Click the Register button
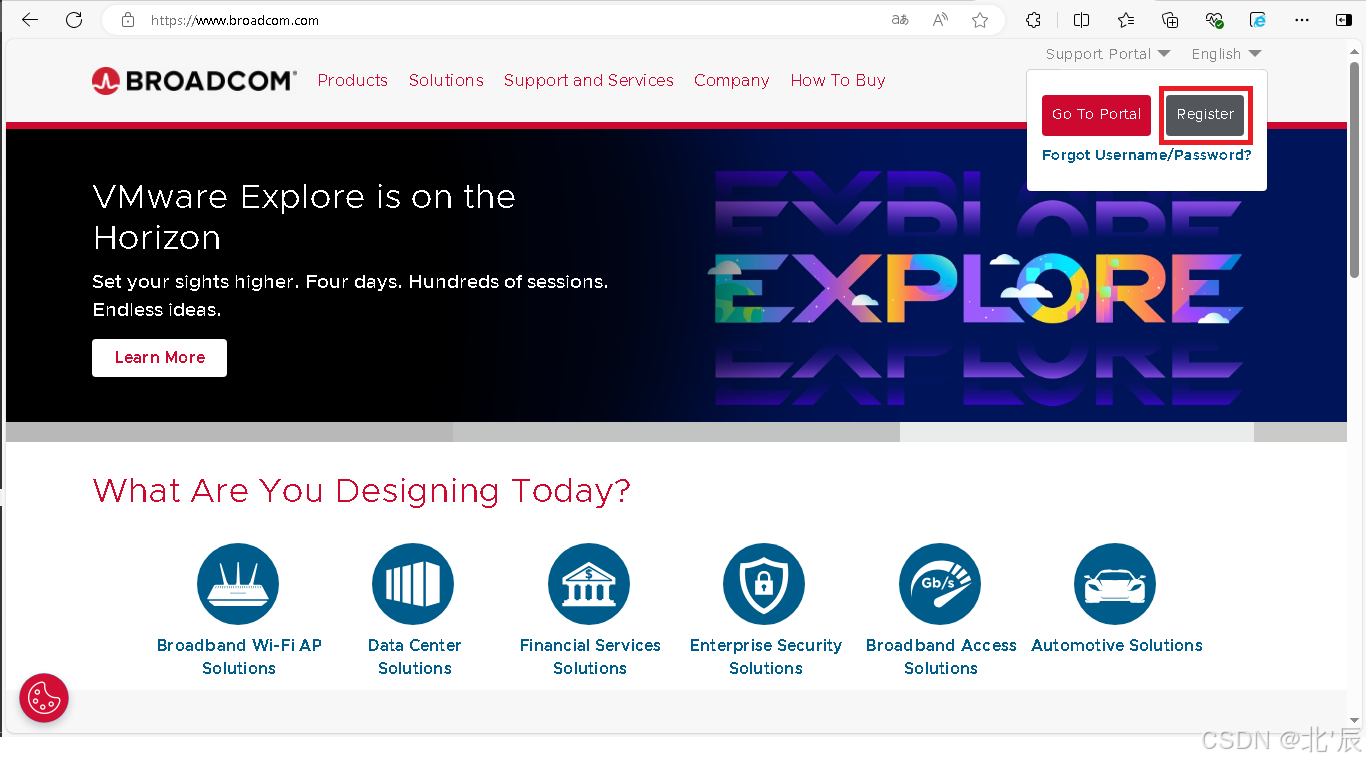Image resolution: width=1366 pixels, height=763 pixels. 1205,115
